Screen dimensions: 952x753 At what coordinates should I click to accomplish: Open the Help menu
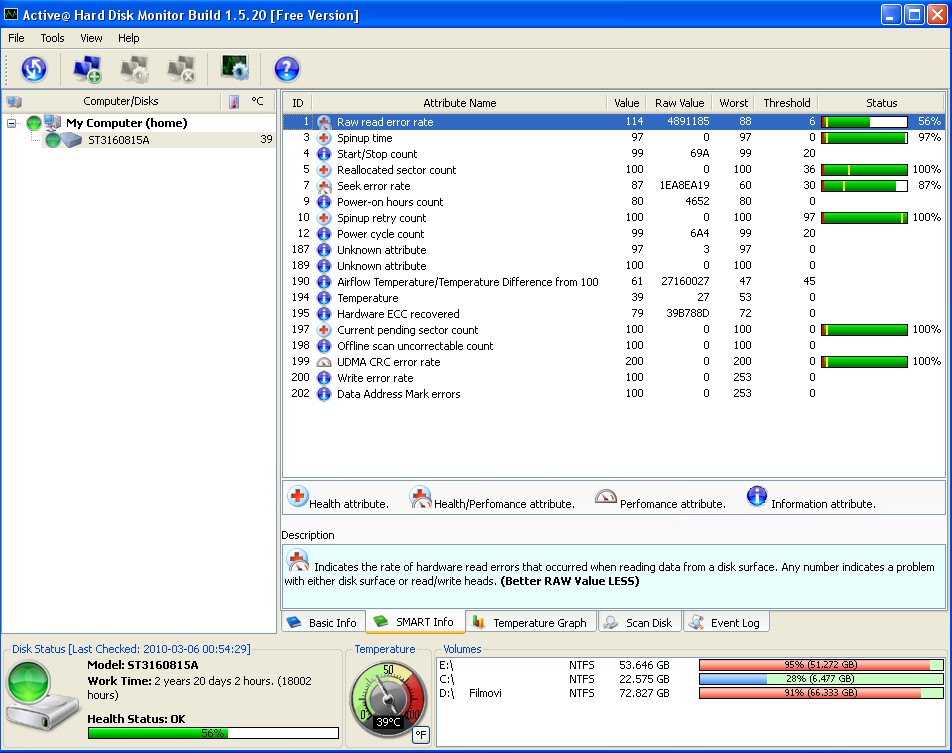[129, 38]
